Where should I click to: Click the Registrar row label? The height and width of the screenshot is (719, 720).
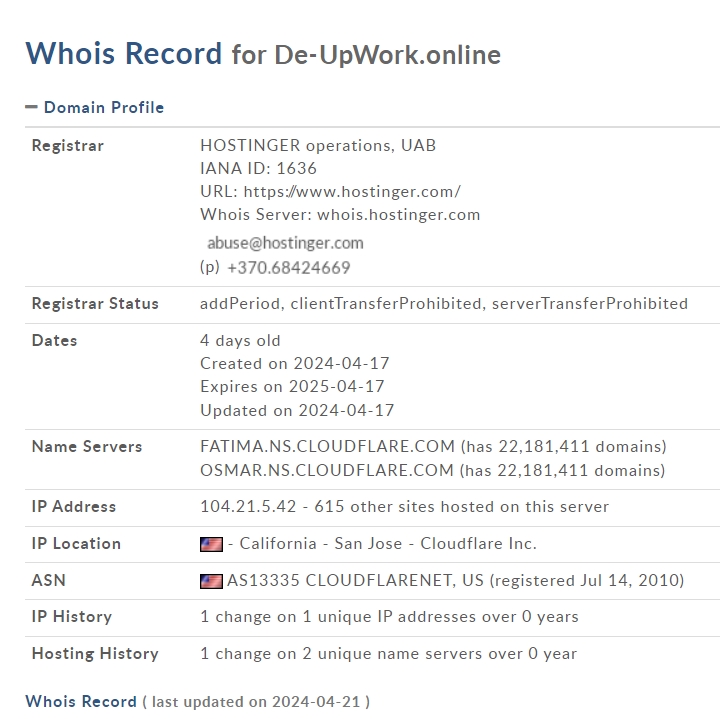pyautogui.click(x=68, y=146)
